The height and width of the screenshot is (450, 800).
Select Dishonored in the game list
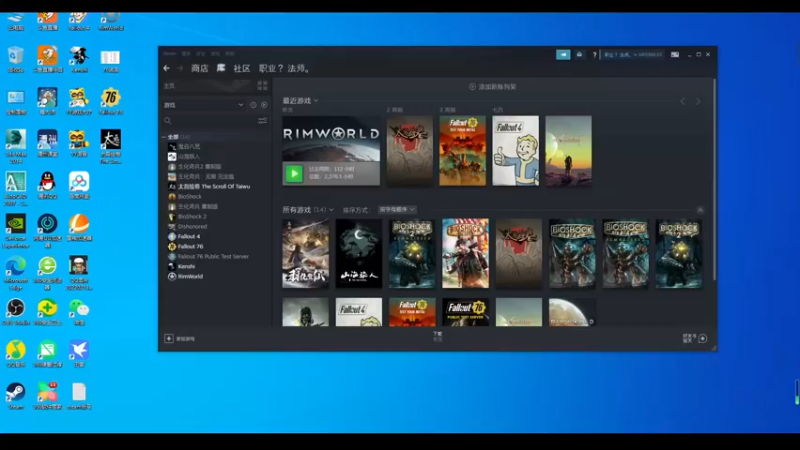pyautogui.click(x=192, y=227)
